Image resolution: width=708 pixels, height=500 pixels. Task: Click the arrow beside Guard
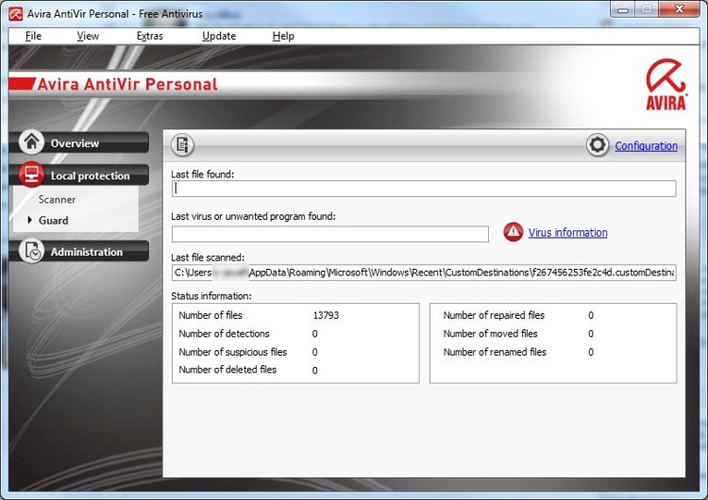pos(30,220)
